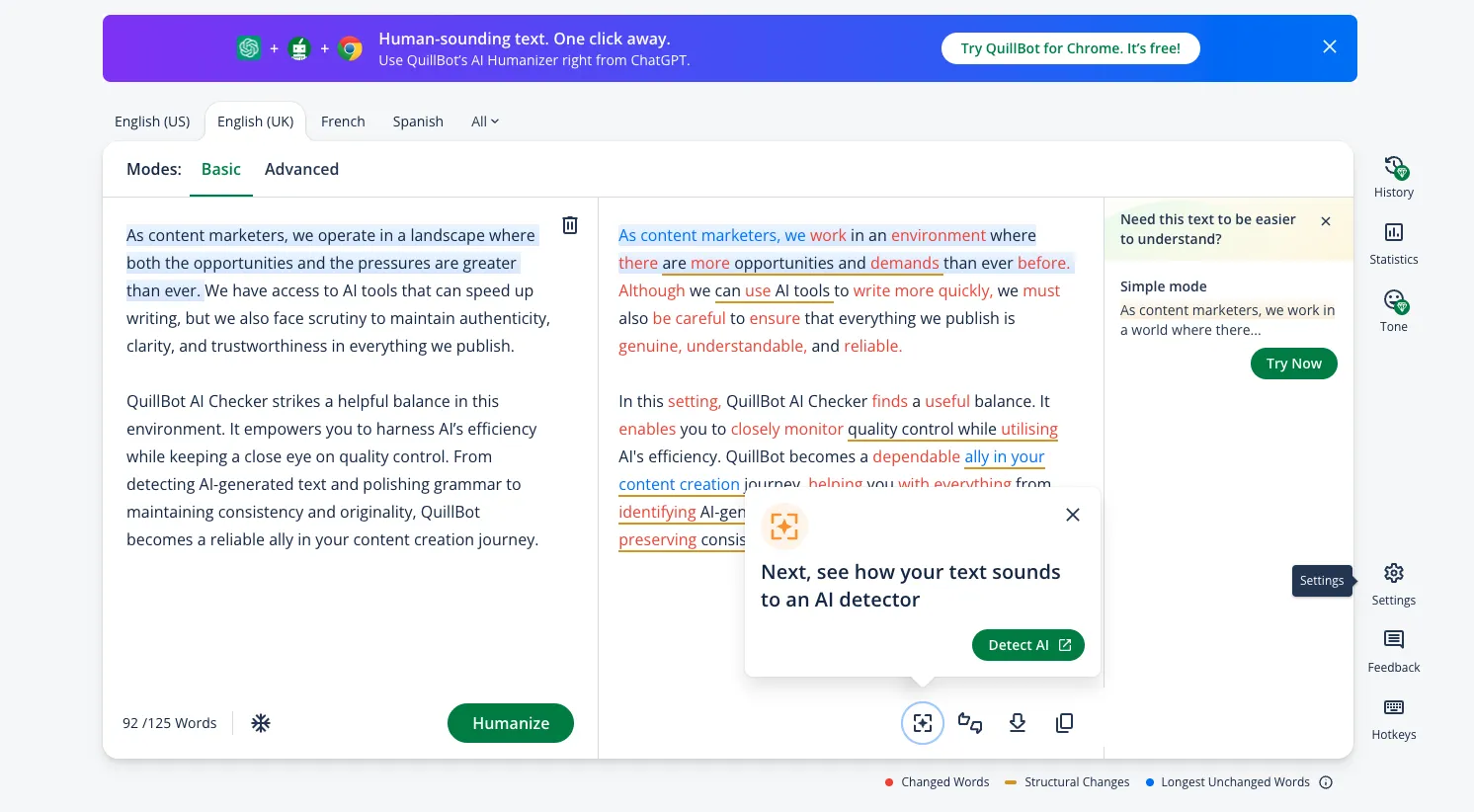
Task: Click Try Now for Simple mode
Action: coord(1294,364)
